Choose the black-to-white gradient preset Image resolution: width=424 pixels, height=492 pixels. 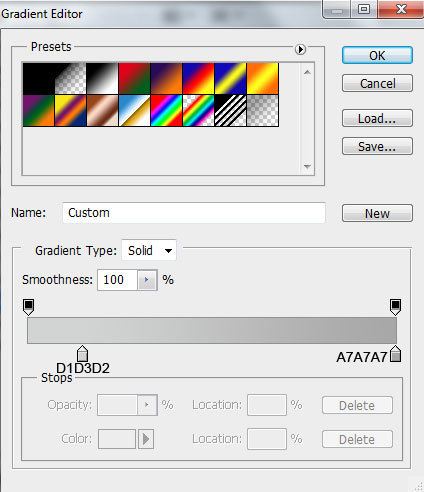coord(102,79)
